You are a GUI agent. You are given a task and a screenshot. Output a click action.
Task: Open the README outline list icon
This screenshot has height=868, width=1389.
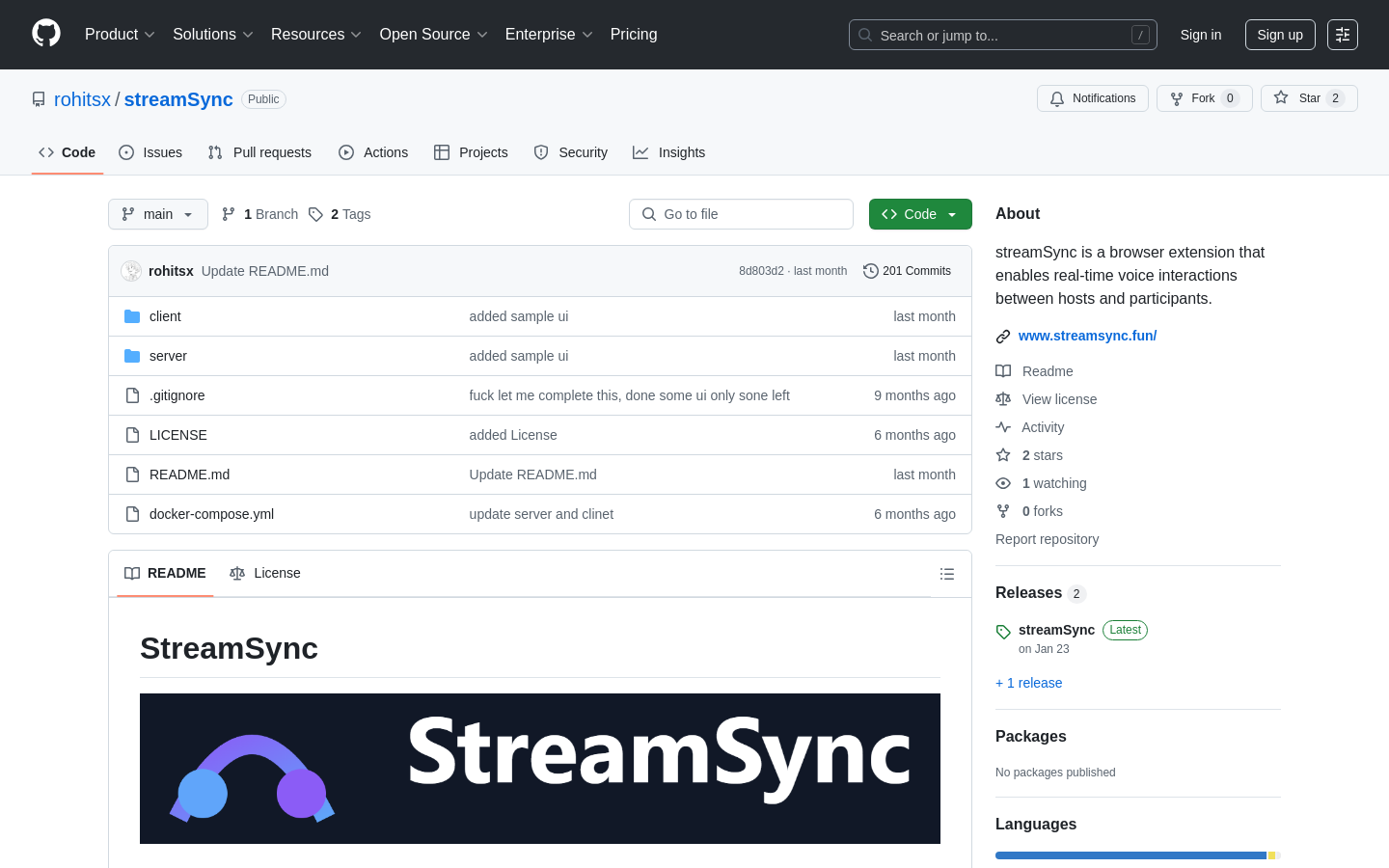coord(947,574)
